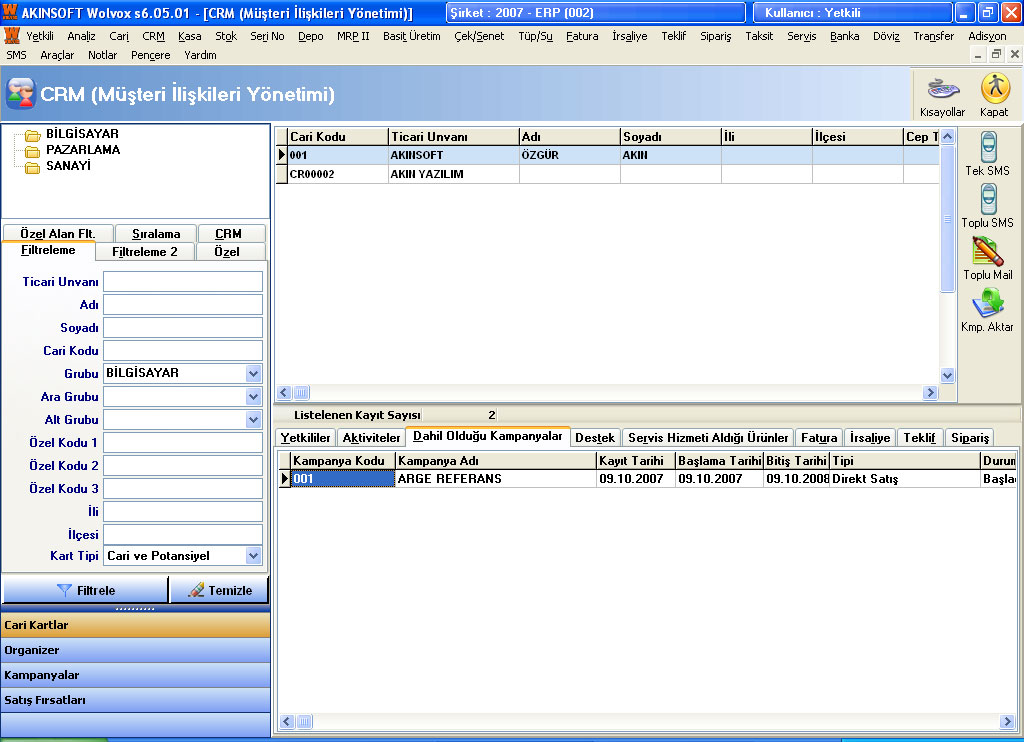This screenshot has height=742, width=1024.
Task: Open the Toplu Mail bulk email icon
Action: [987, 257]
